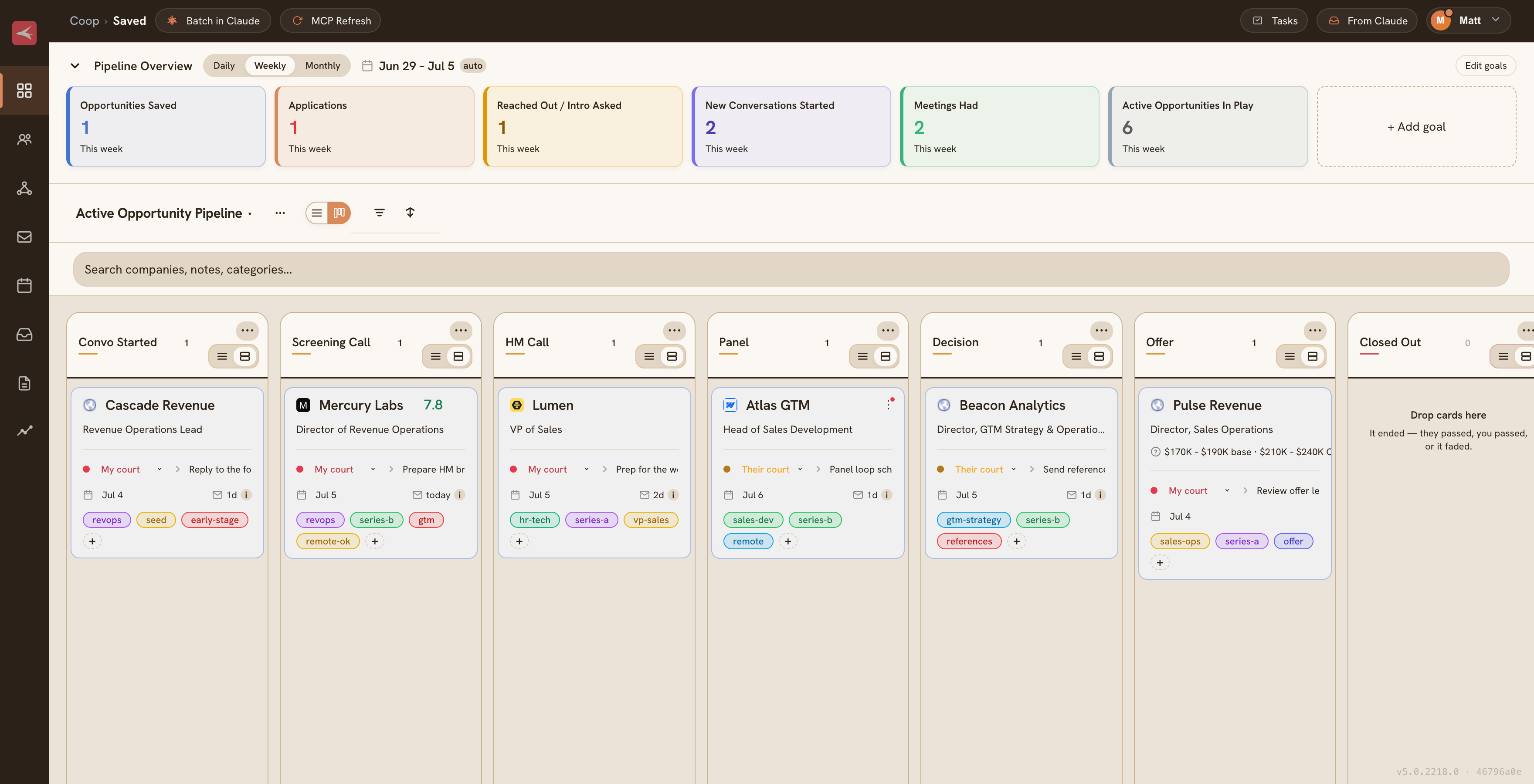Open From Claude button
Screen dimensions: 1534x784
tap(1367, 20)
